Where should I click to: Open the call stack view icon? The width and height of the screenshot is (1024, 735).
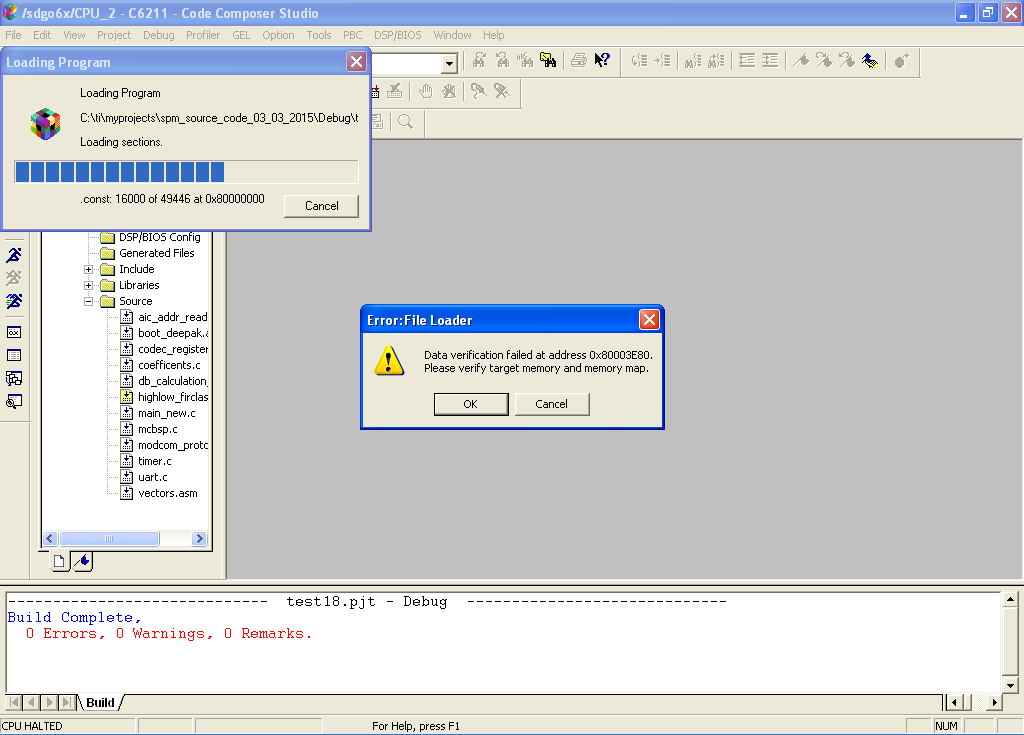pyautogui.click(x=14, y=378)
